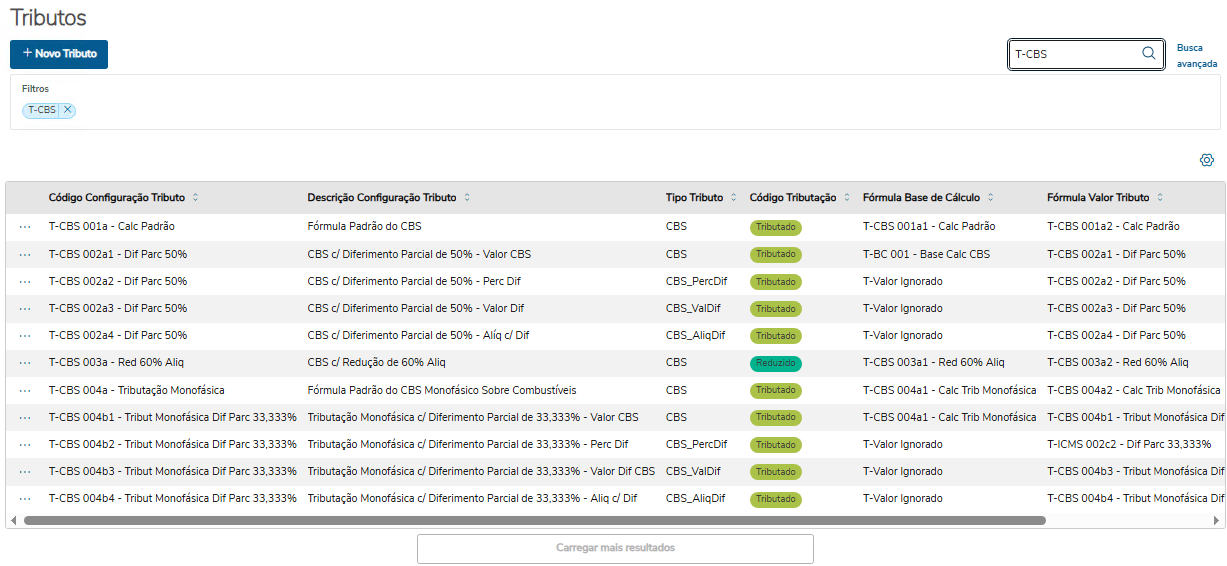The width and height of the screenshot is (1227, 566).
Task: Open row actions for T-CBS 004b1
Action: click(x=25, y=417)
